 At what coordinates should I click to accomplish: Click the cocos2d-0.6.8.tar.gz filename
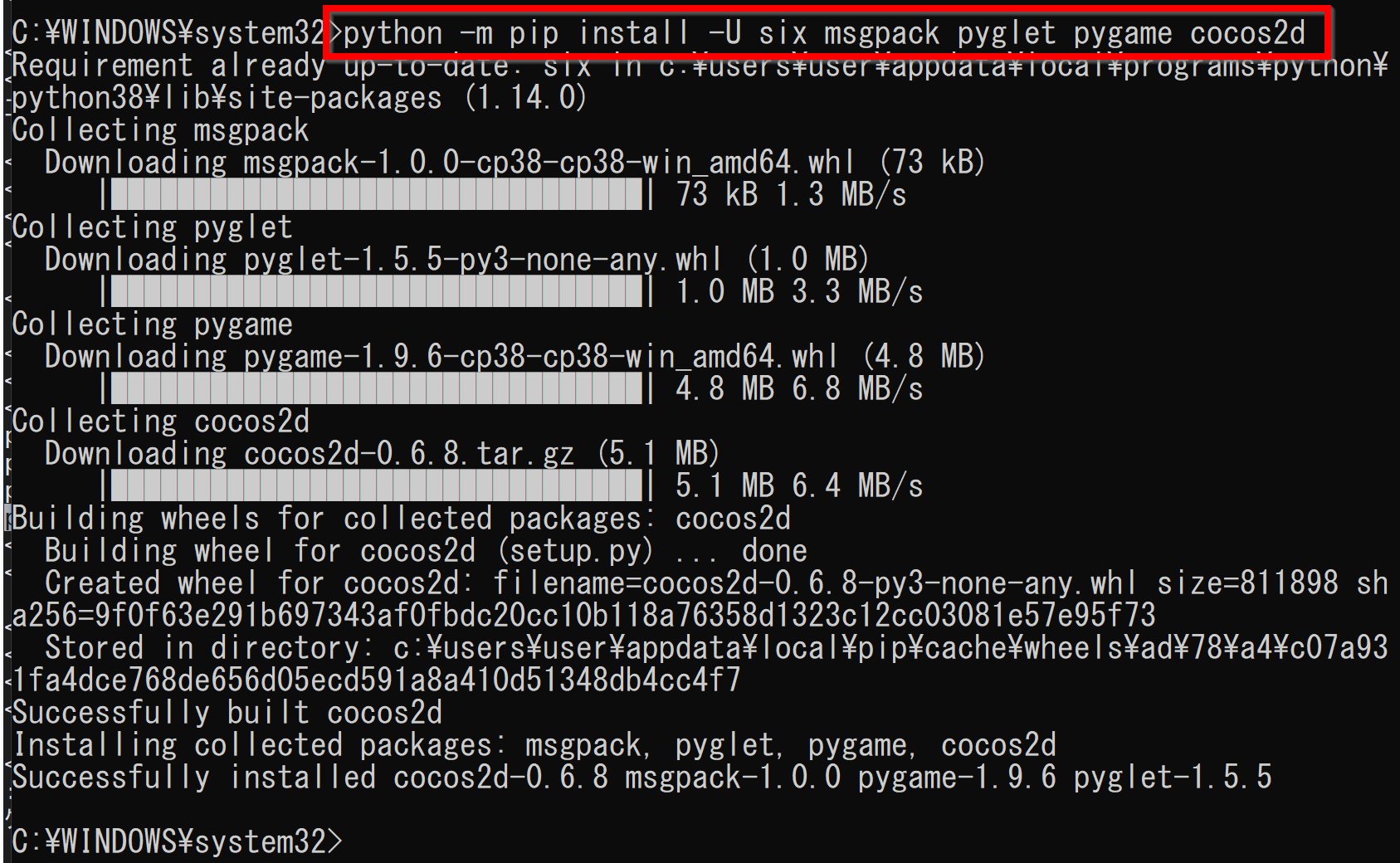click(408, 454)
